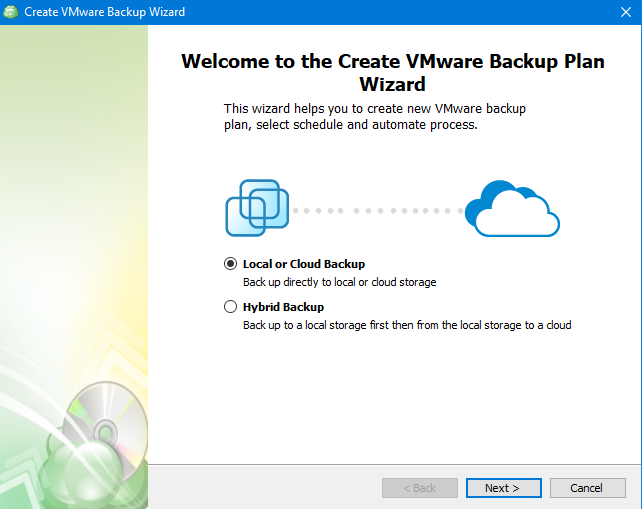Select the Hybrid Backup radio button
This screenshot has width=642, height=509.
231,307
